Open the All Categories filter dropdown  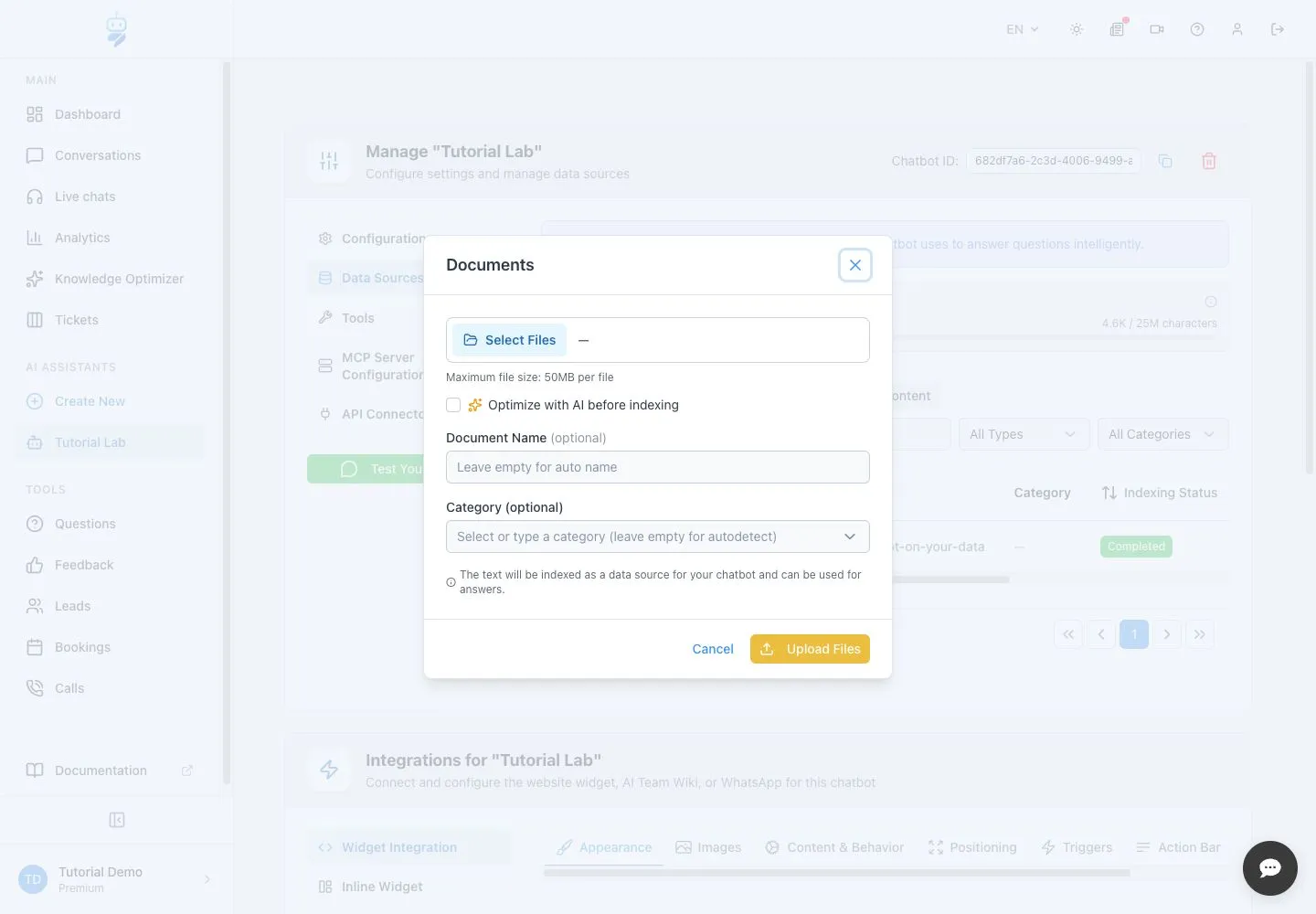click(1162, 434)
